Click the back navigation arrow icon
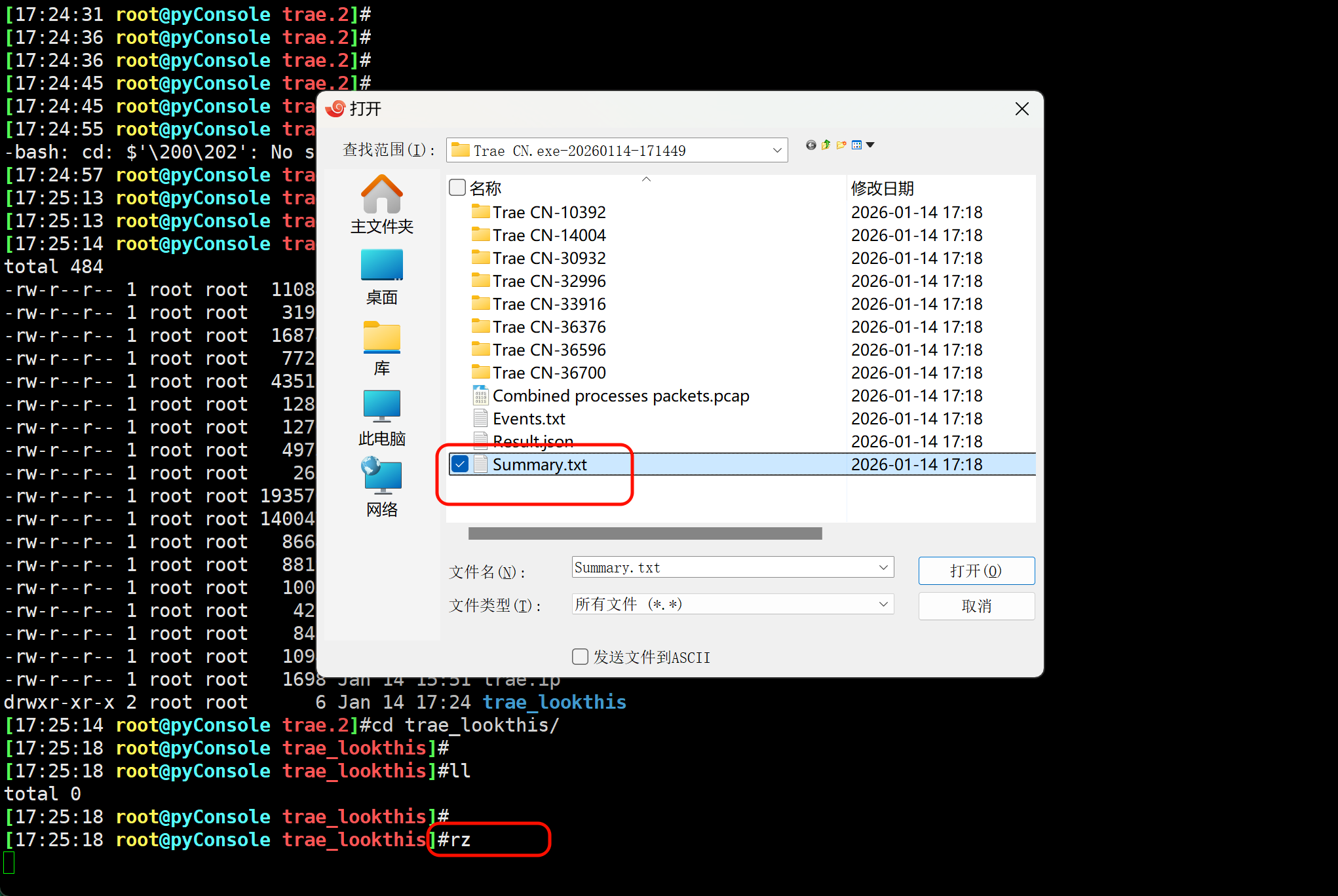 (x=811, y=145)
